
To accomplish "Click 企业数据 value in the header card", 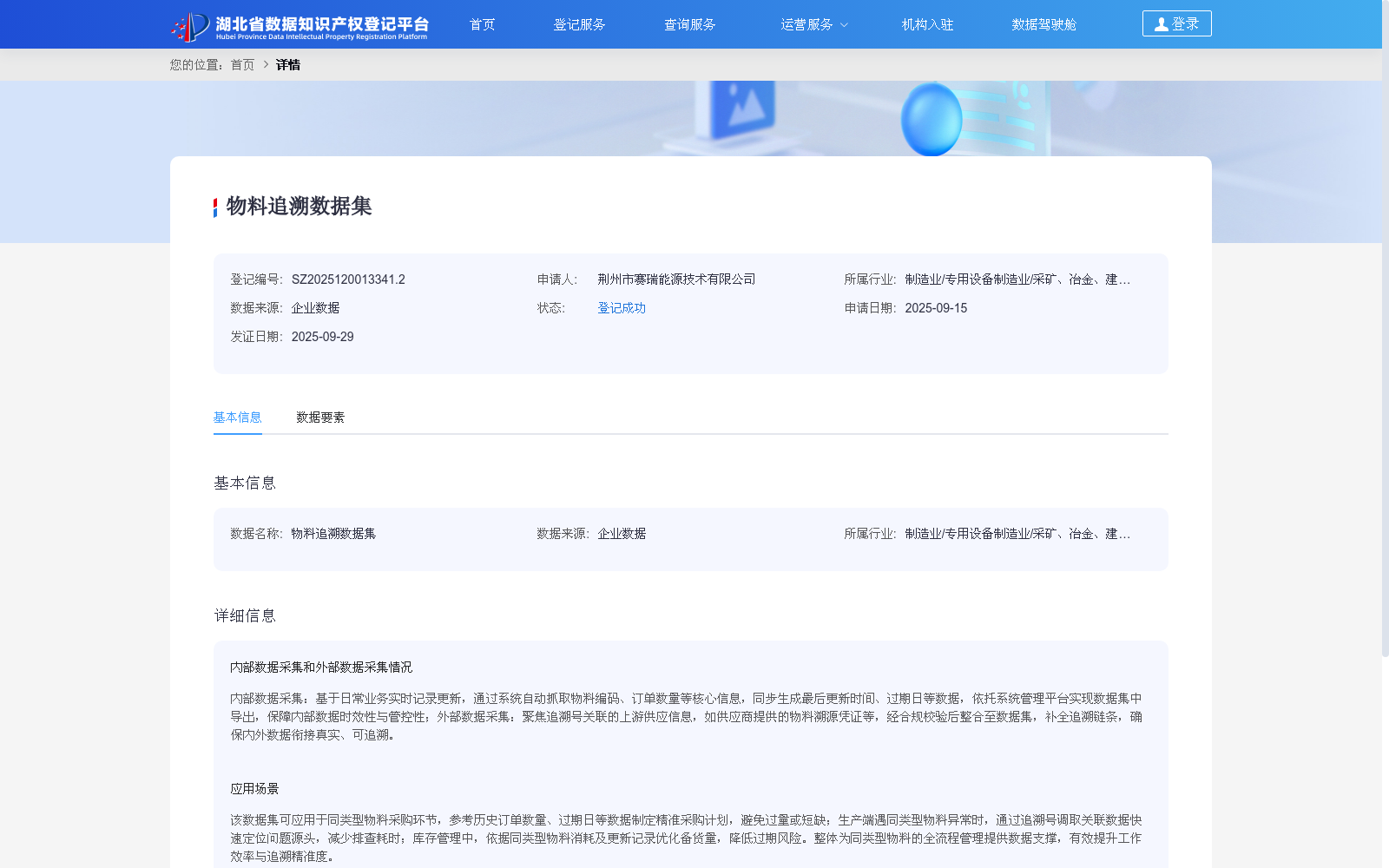I will (x=315, y=308).
